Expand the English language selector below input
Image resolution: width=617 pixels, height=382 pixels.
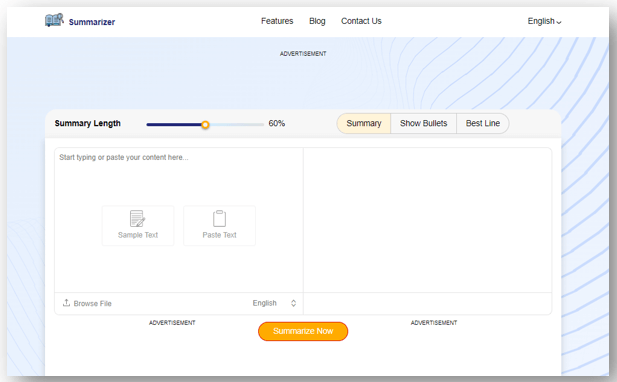point(274,303)
